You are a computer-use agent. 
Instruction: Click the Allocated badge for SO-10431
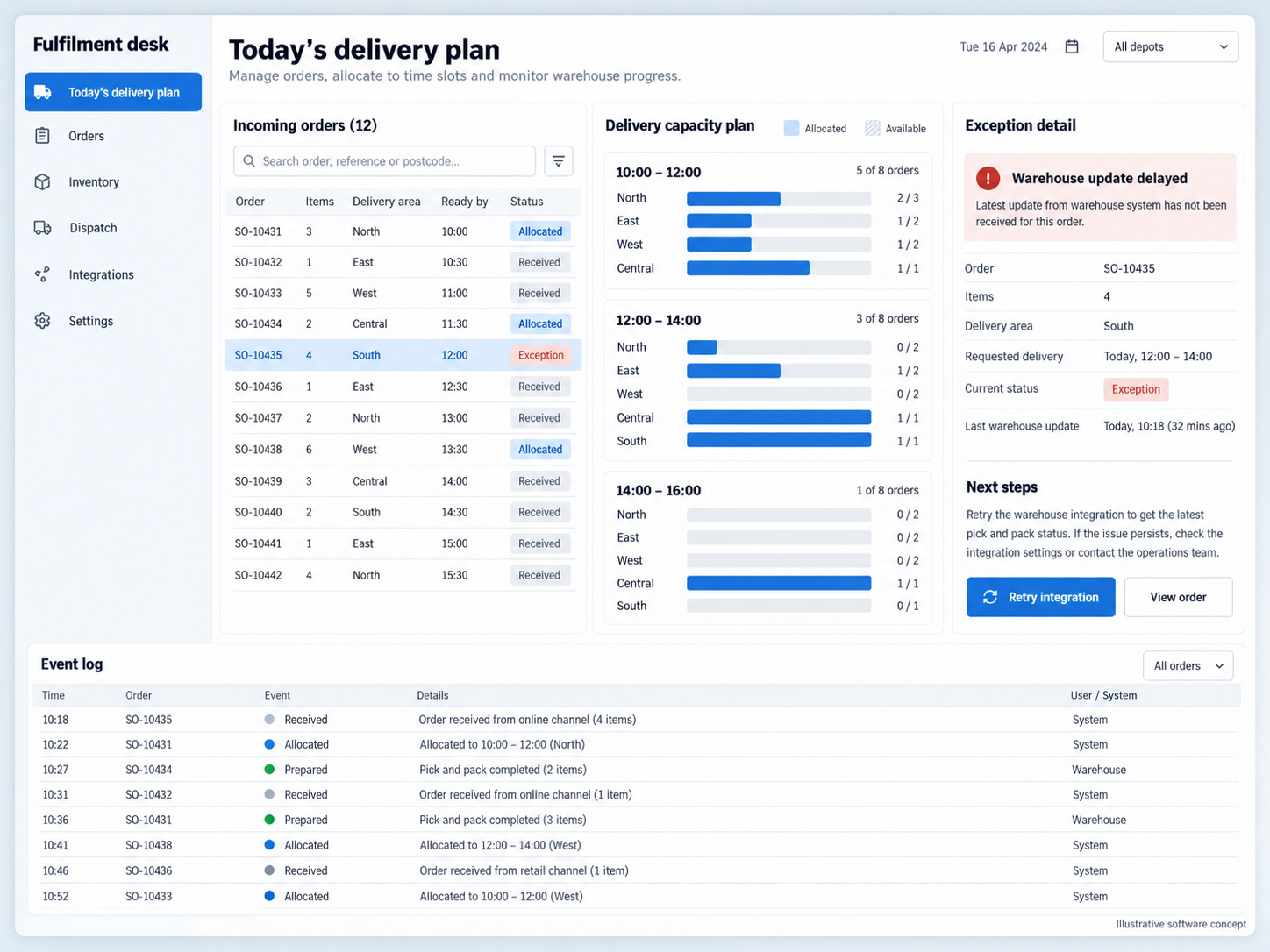pyautogui.click(x=540, y=231)
